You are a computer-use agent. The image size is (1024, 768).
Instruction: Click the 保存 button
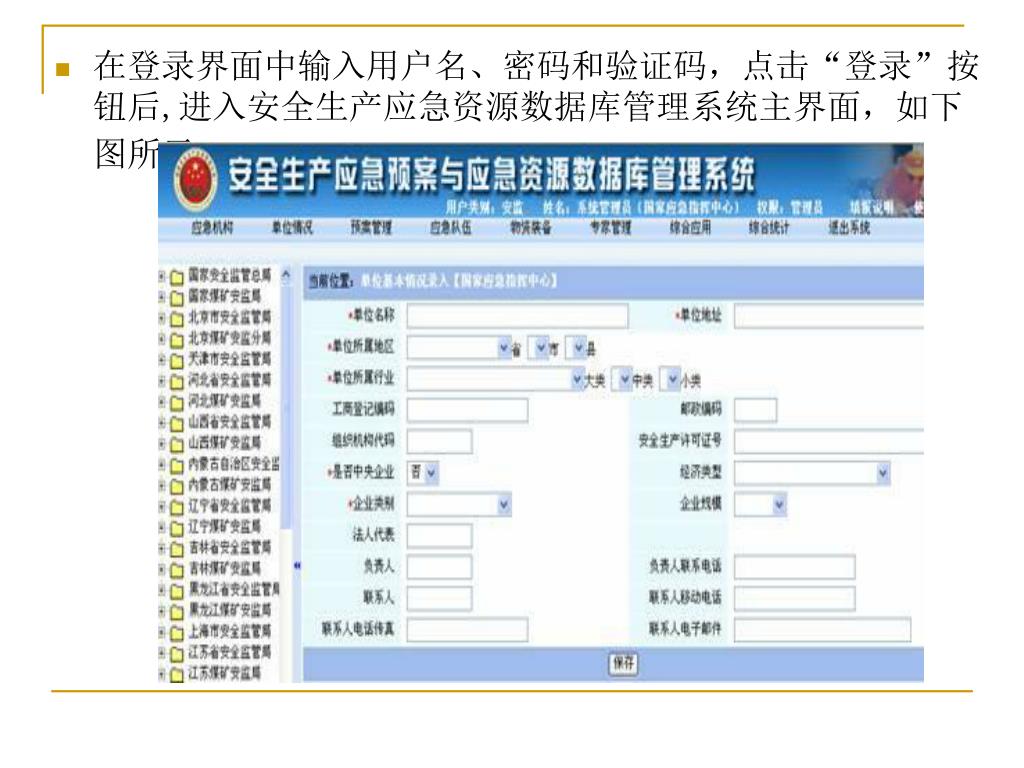point(624,664)
